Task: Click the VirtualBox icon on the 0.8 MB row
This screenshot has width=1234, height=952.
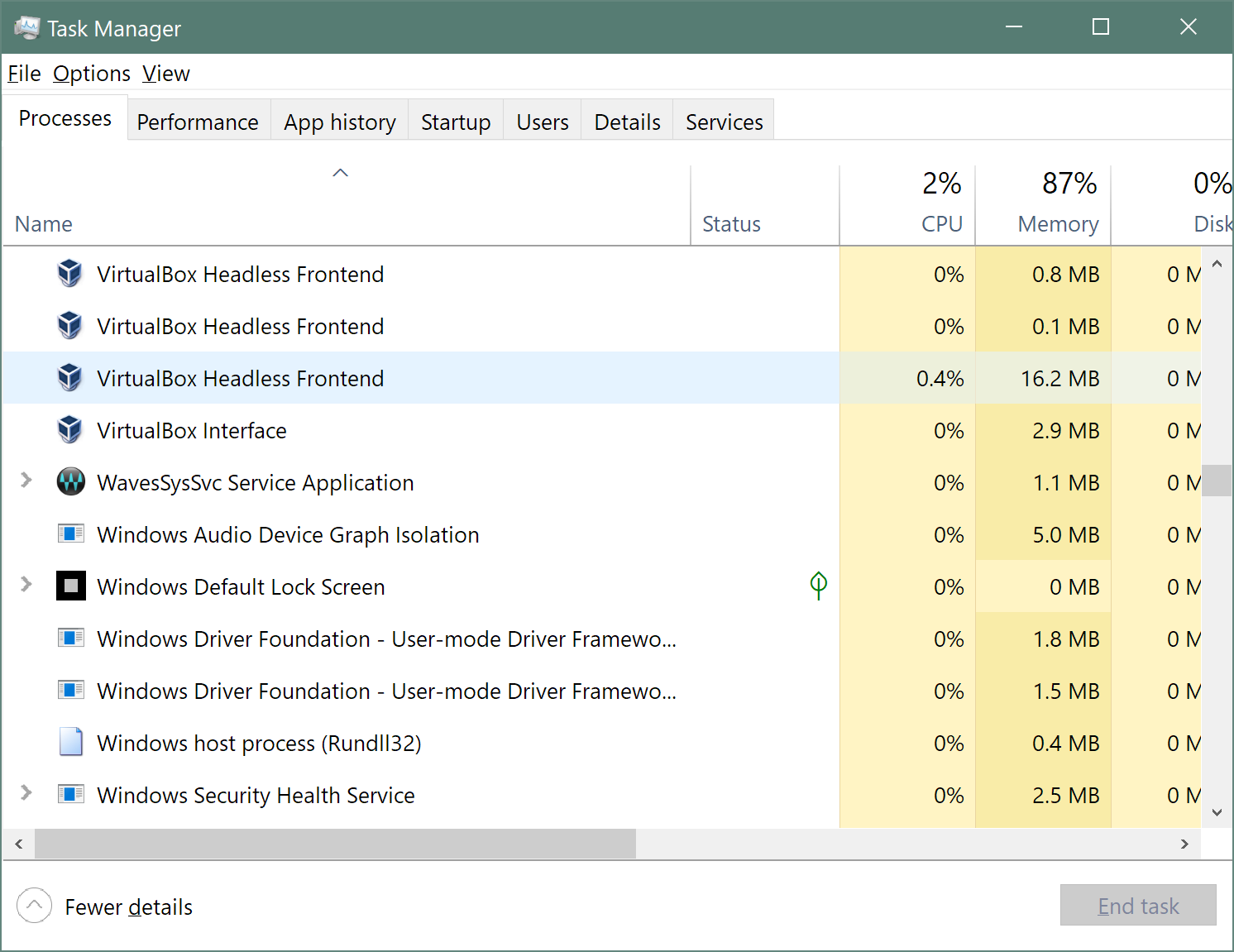Action: 70,273
